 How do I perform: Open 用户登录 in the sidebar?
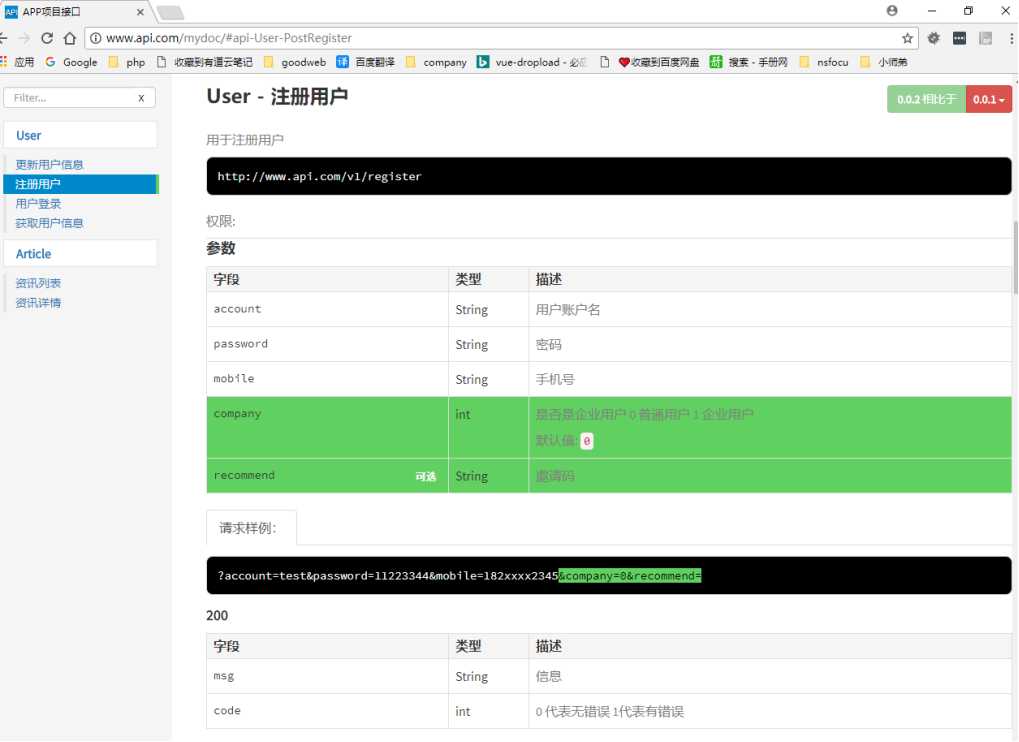point(38,203)
